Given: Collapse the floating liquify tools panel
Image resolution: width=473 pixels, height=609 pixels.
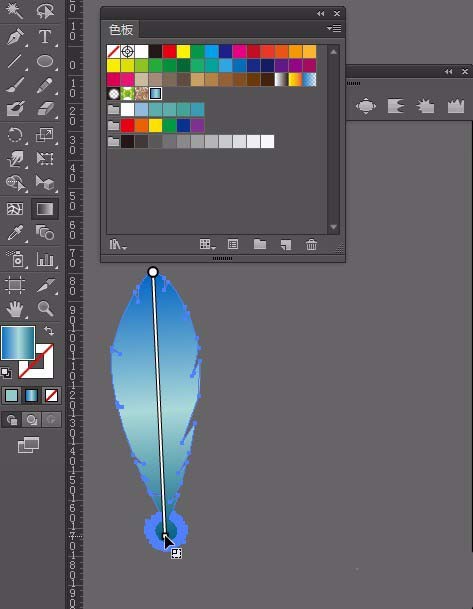Looking at the screenshot, I should pyautogui.click(x=449, y=72).
